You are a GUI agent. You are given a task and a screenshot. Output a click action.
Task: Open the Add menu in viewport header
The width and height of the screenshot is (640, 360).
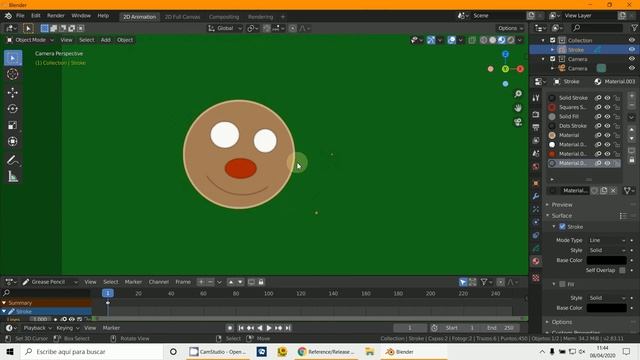(106, 40)
